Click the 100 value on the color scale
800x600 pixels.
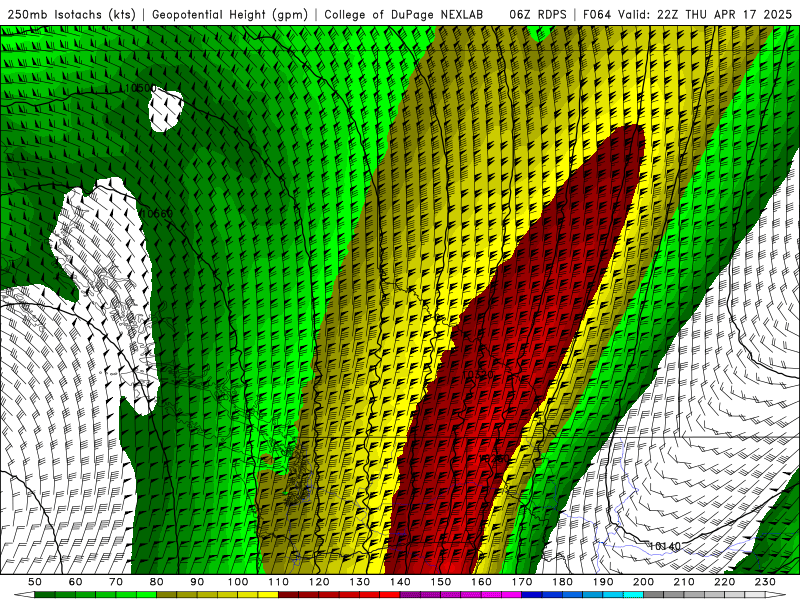(238, 582)
